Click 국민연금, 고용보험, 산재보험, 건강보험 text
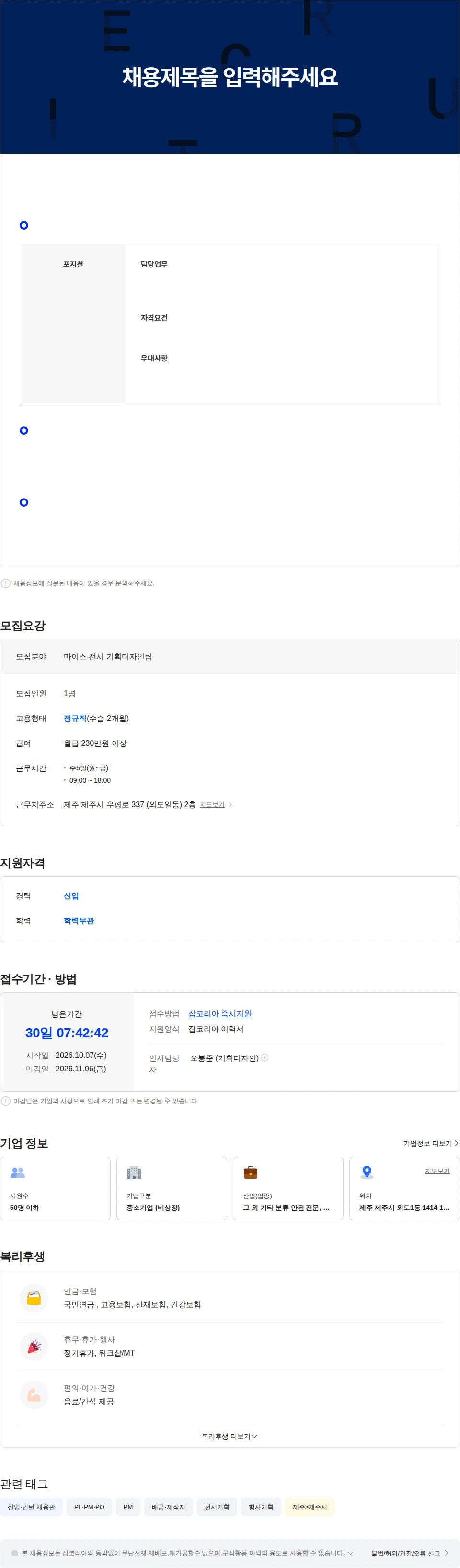 pyautogui.click(x=132, y=1304)
